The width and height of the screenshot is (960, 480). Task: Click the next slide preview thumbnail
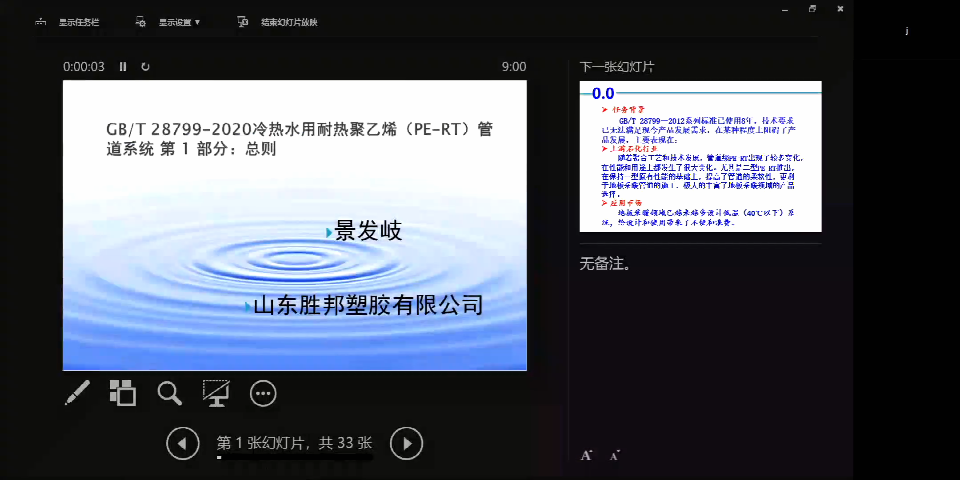(x=700, y=157)
